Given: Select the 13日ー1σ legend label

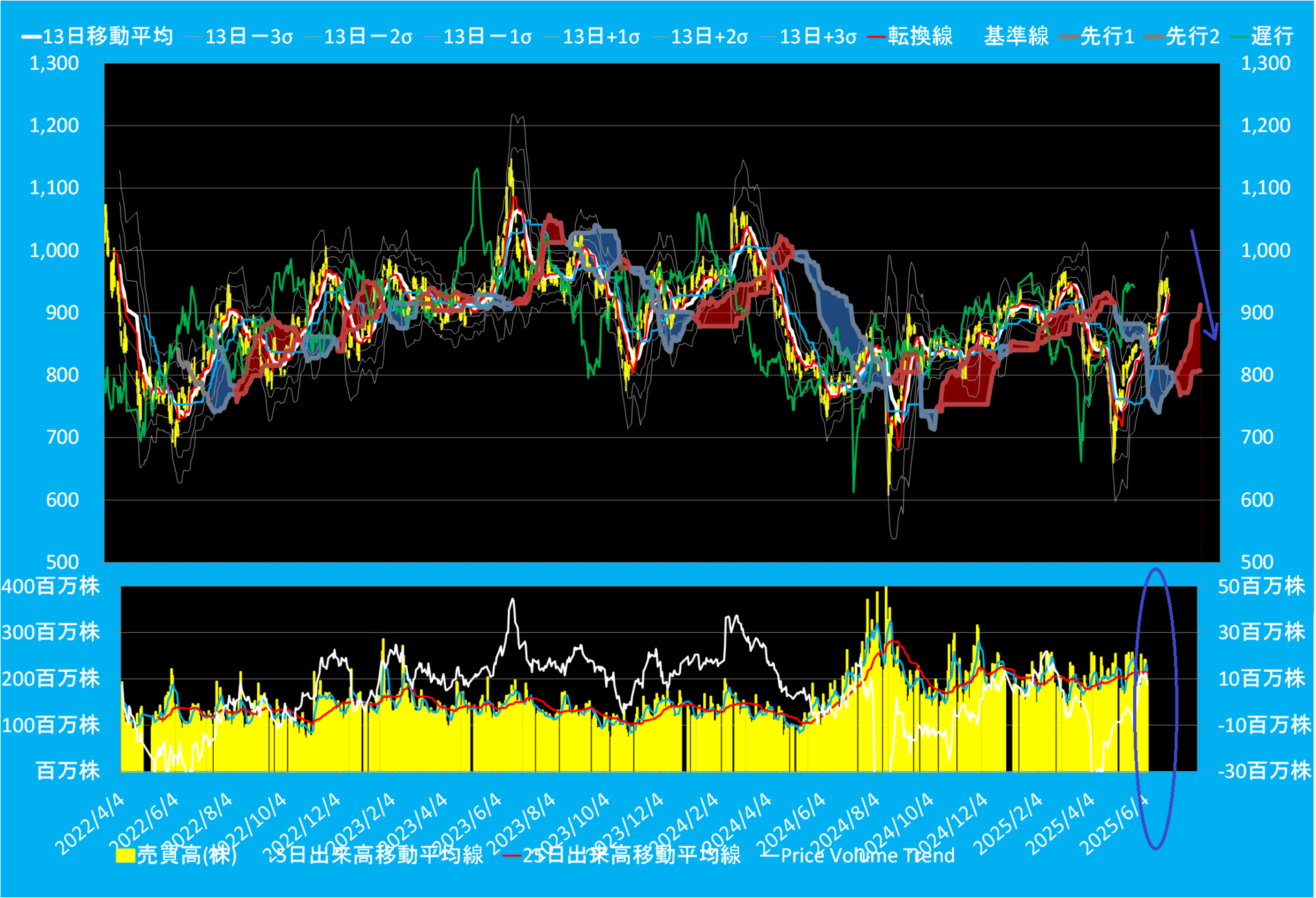Looking at the screenshot, I should (487, 36).
